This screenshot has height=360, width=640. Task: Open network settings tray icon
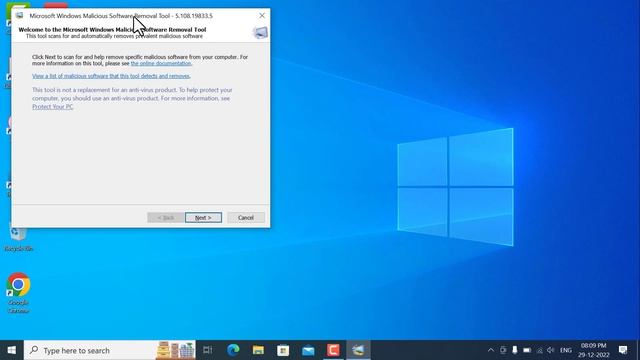(540, 350)
